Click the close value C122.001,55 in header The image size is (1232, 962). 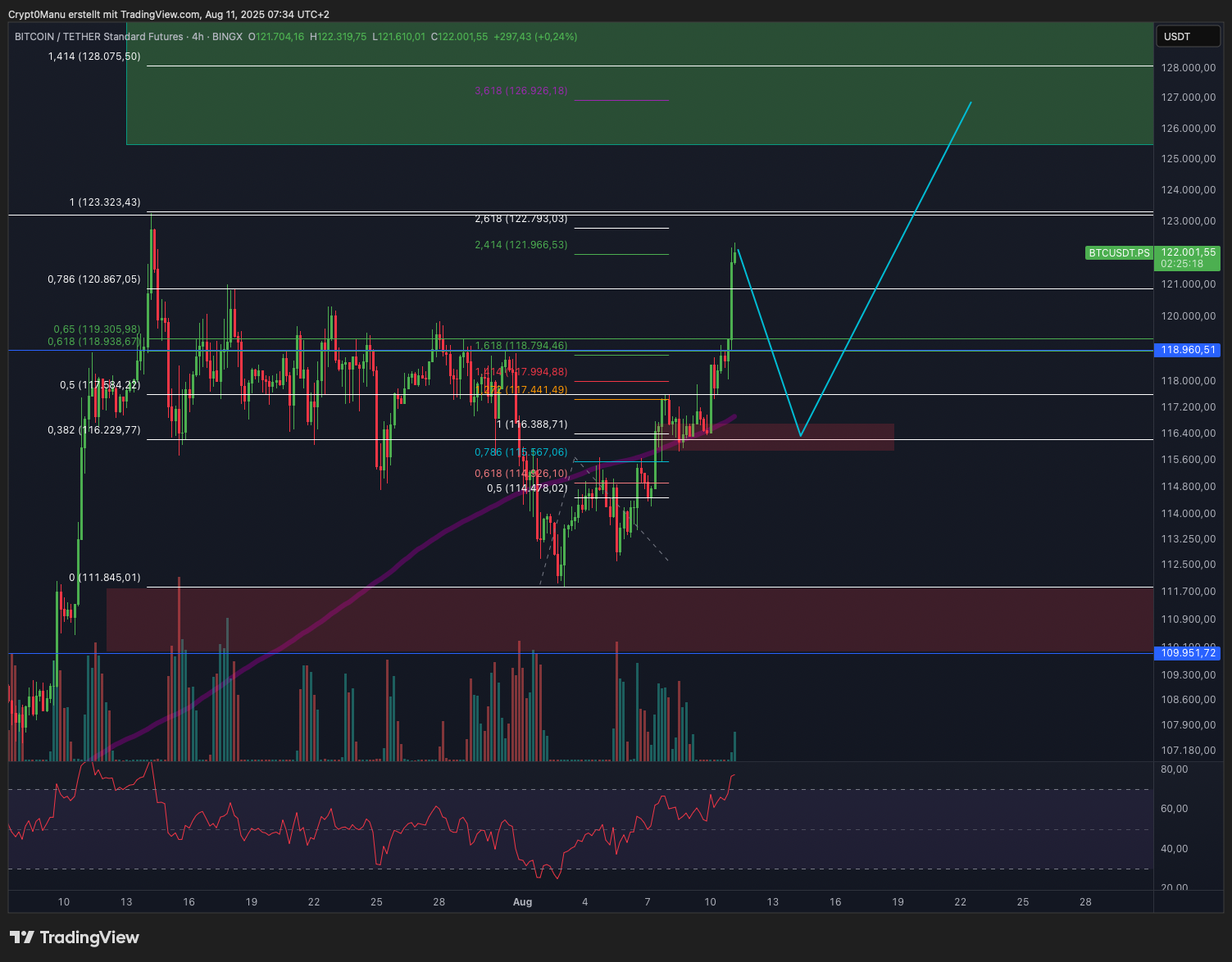coord(459,37)
